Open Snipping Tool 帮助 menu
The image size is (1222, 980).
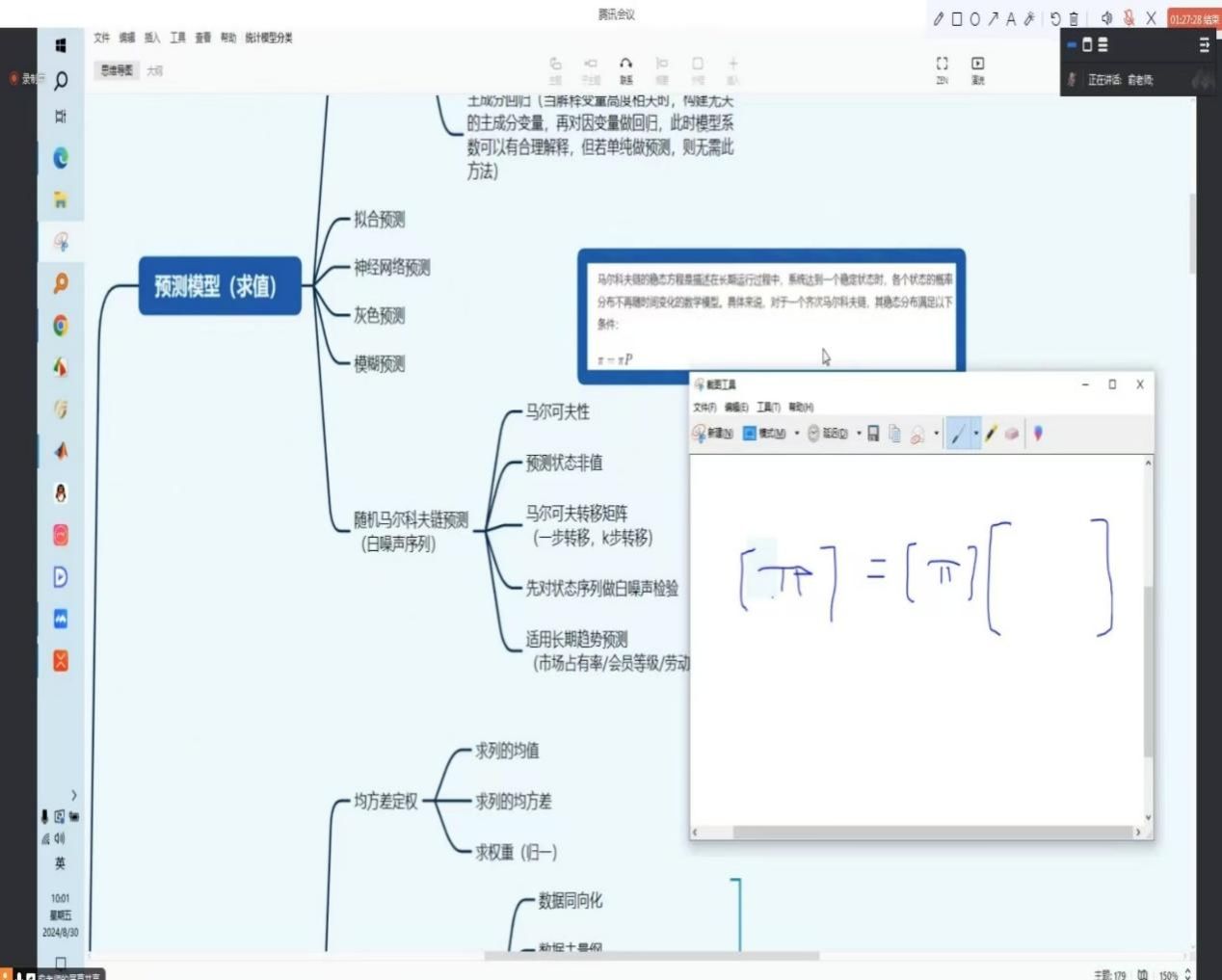click(x=801, y=407)
